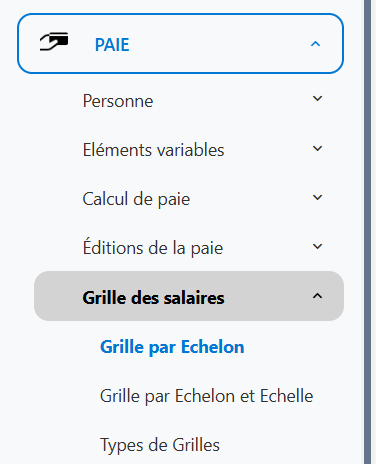Open the PAIE menu label

pyautogui.click(x=112, y=45)
